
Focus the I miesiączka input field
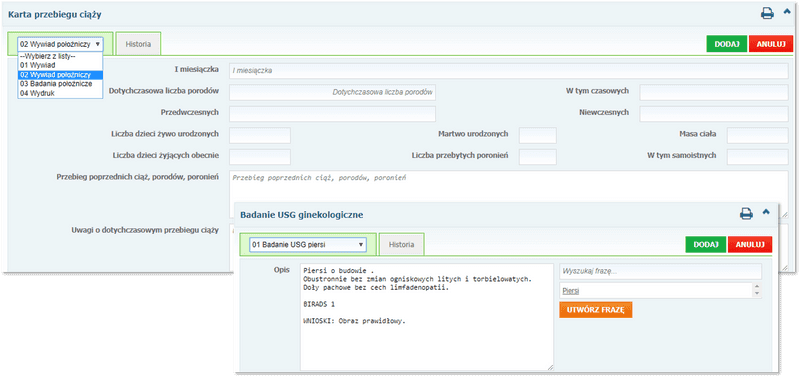[x=509, y=71]
